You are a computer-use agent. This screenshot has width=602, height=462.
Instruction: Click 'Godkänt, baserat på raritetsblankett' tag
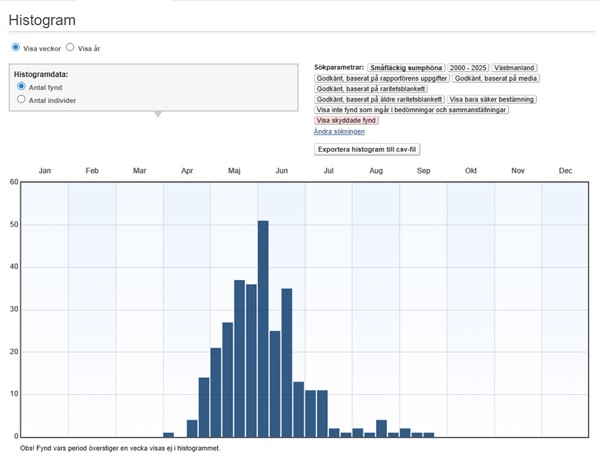point(370,89)
